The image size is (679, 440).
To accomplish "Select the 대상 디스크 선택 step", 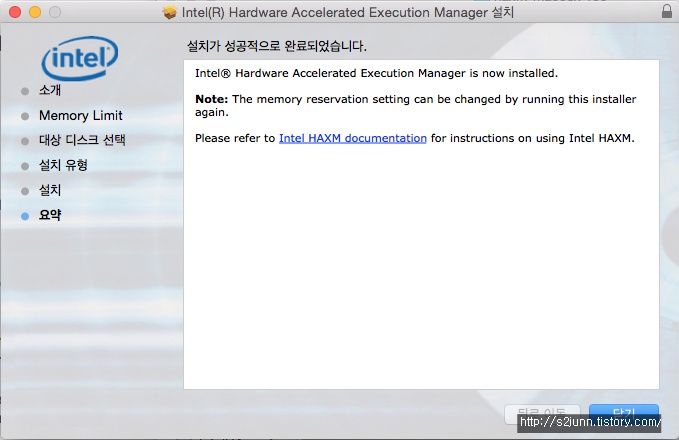I will click(x=82, y=140).
